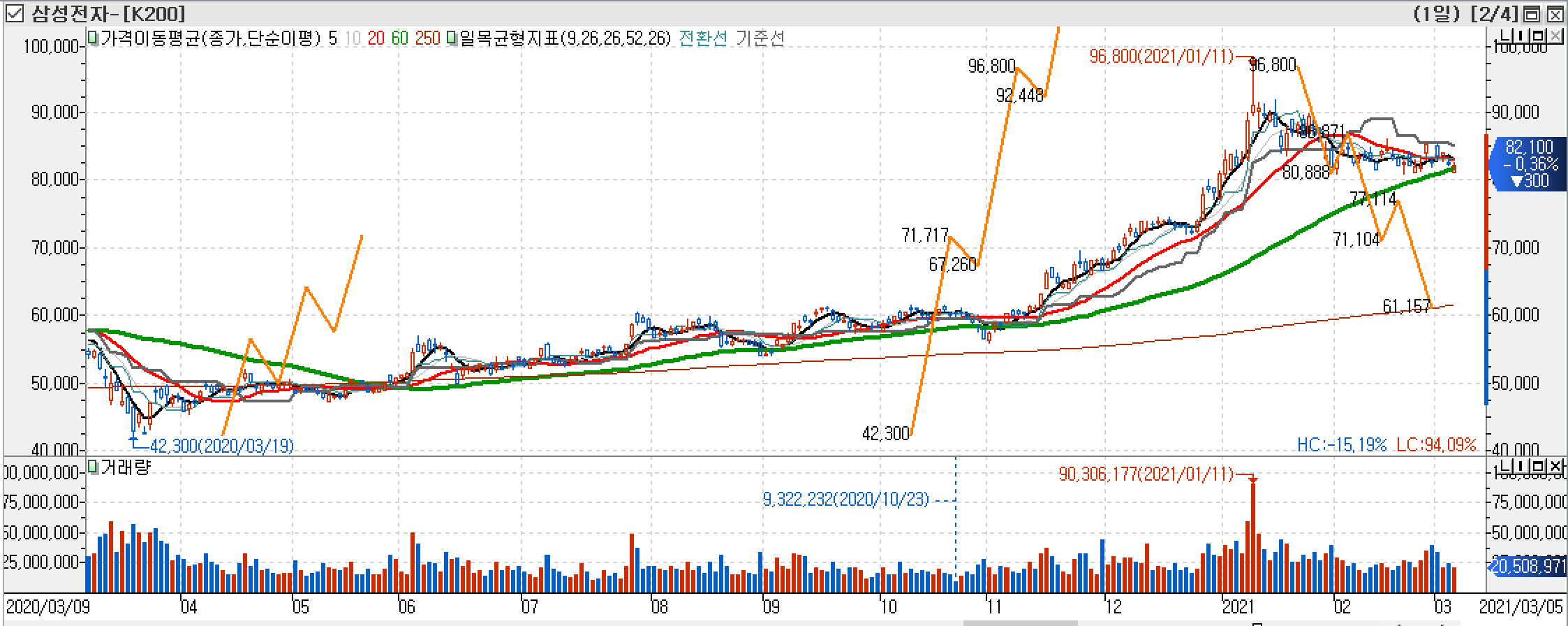Click the 42,300(2020/03/19) low price annotation

[x=222, y=446]
